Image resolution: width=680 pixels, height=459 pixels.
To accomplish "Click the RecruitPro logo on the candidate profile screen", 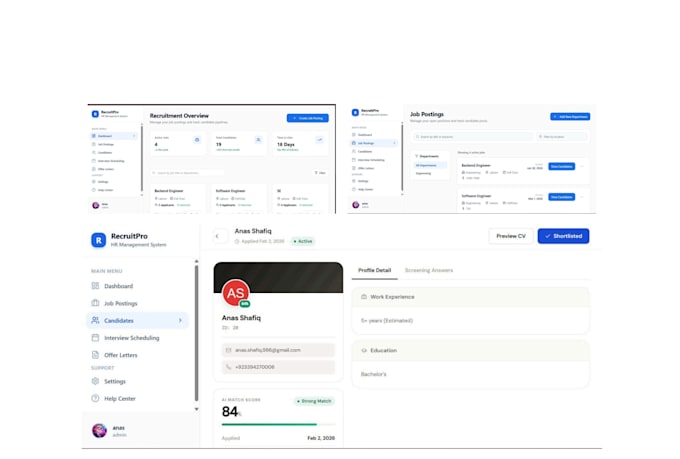I will coord(98,240).
